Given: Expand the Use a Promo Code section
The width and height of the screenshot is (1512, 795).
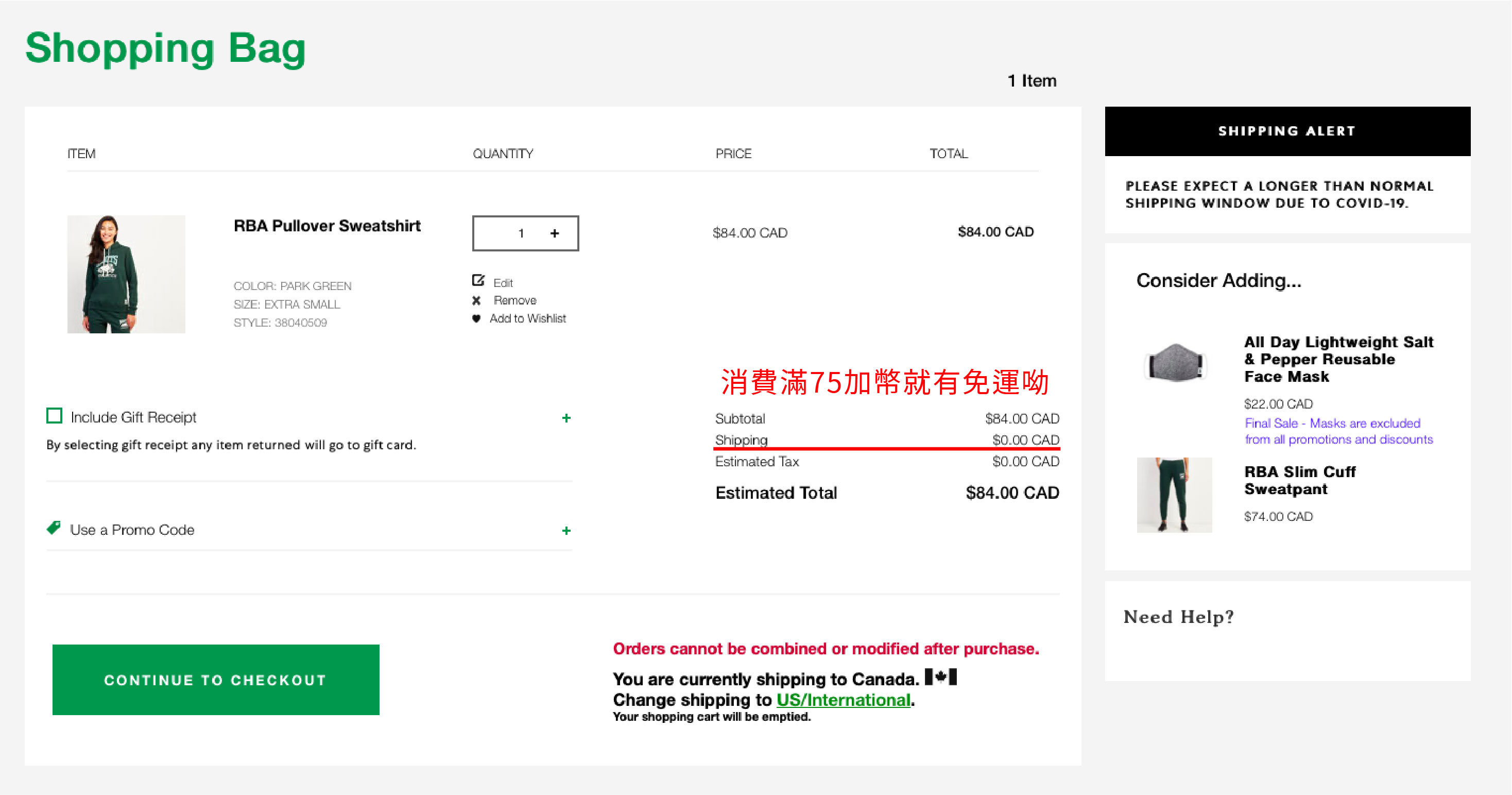Looking at the screenshot, I should tap(566, 531).
